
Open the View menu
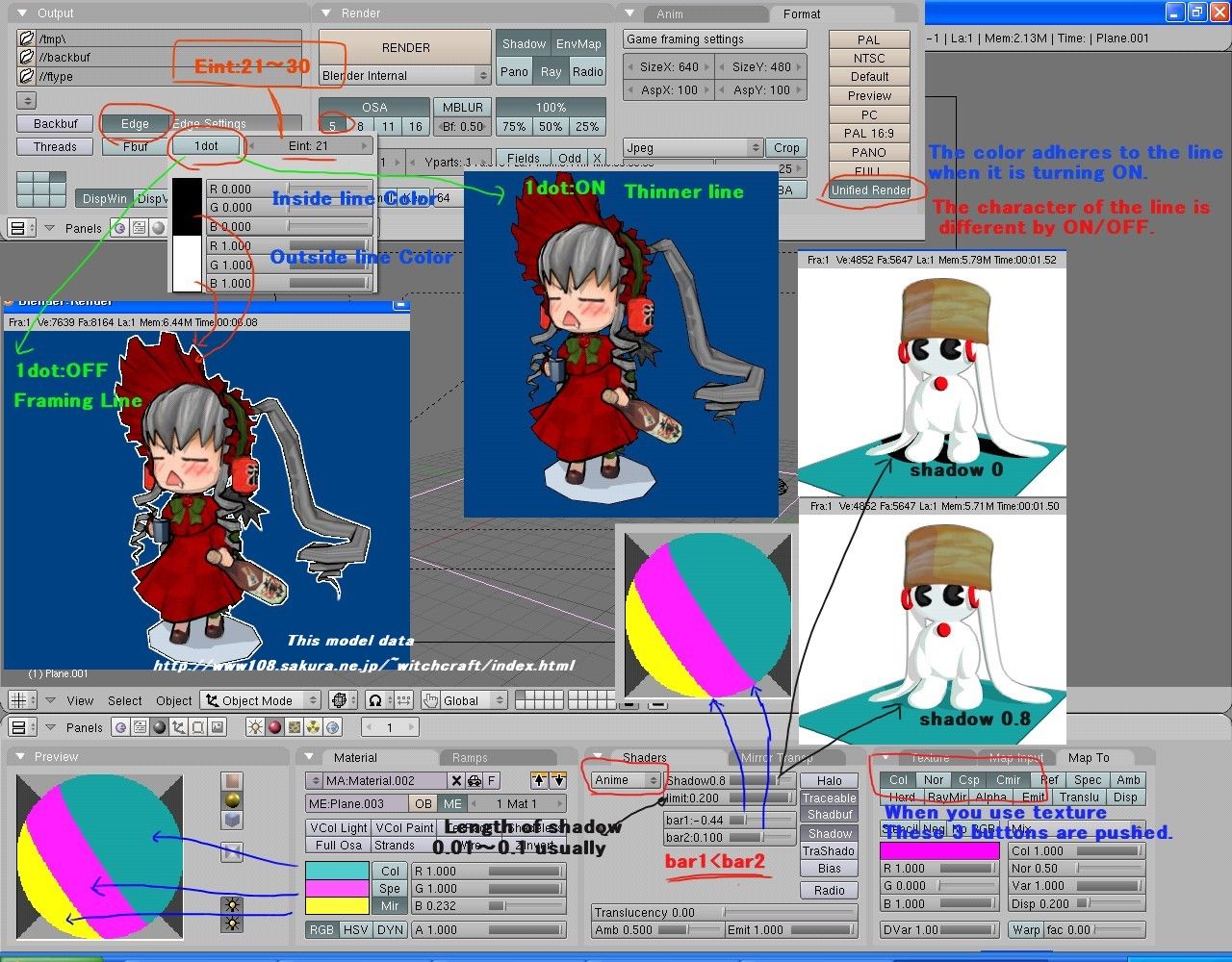click(x=80, y=701)
